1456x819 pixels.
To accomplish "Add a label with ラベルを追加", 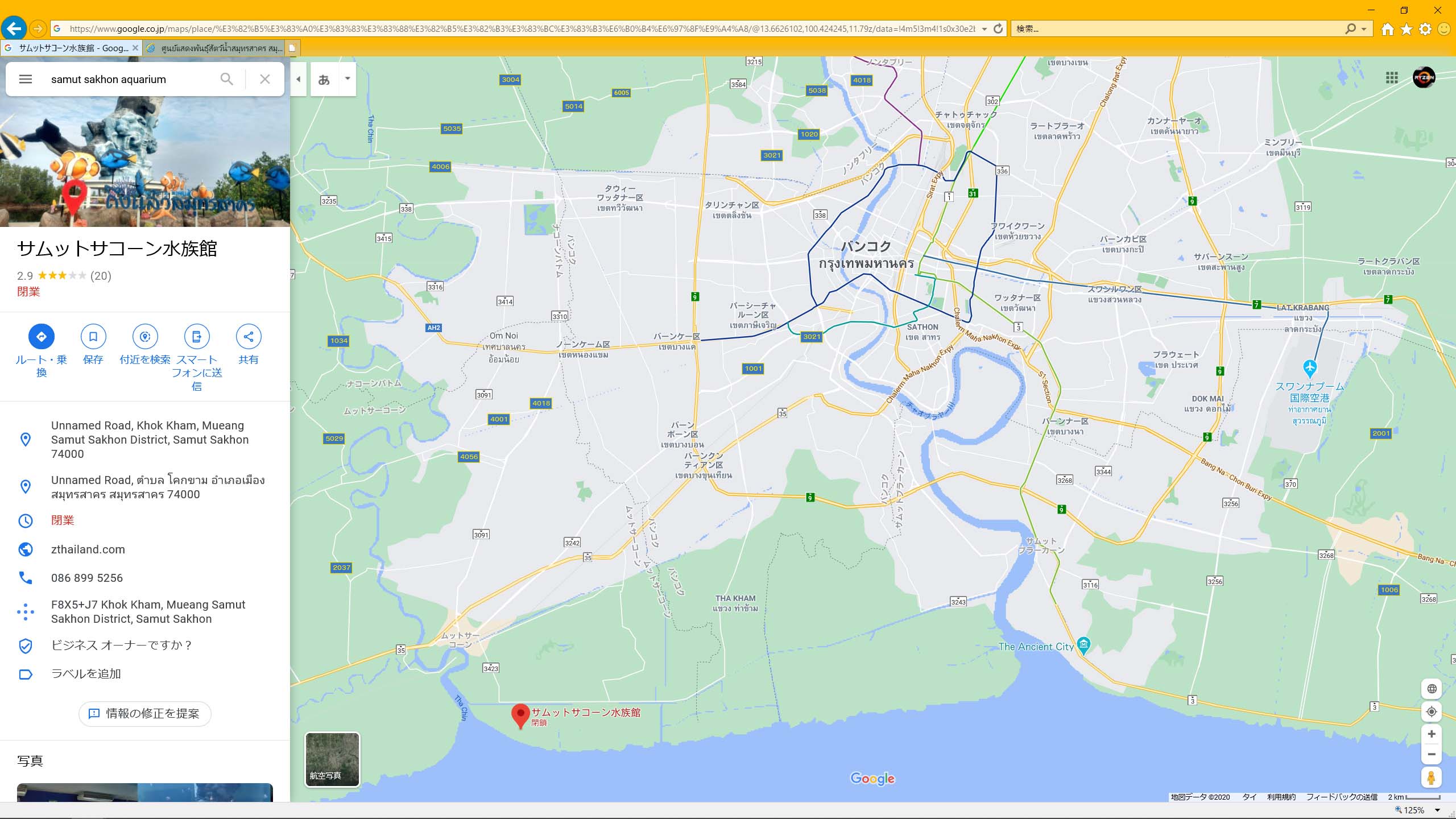I will click(x=86, y=674).
